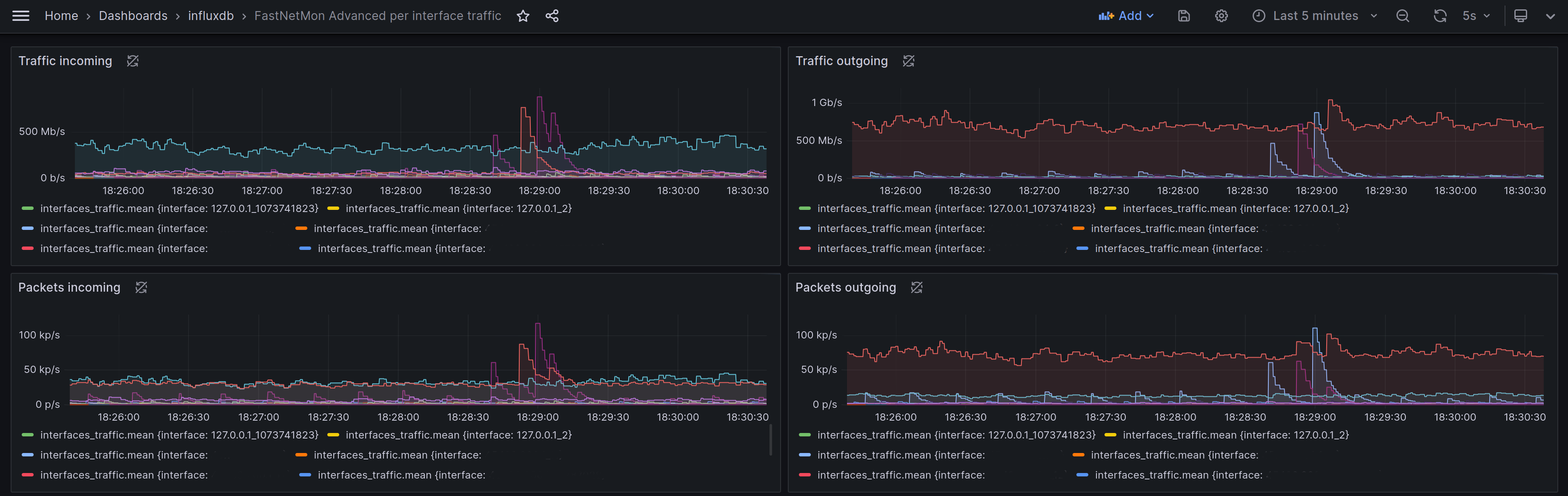The image size is (1568, 496).
Task: Open influxdb folder breadcrumb
Action: tap(211, 16)
